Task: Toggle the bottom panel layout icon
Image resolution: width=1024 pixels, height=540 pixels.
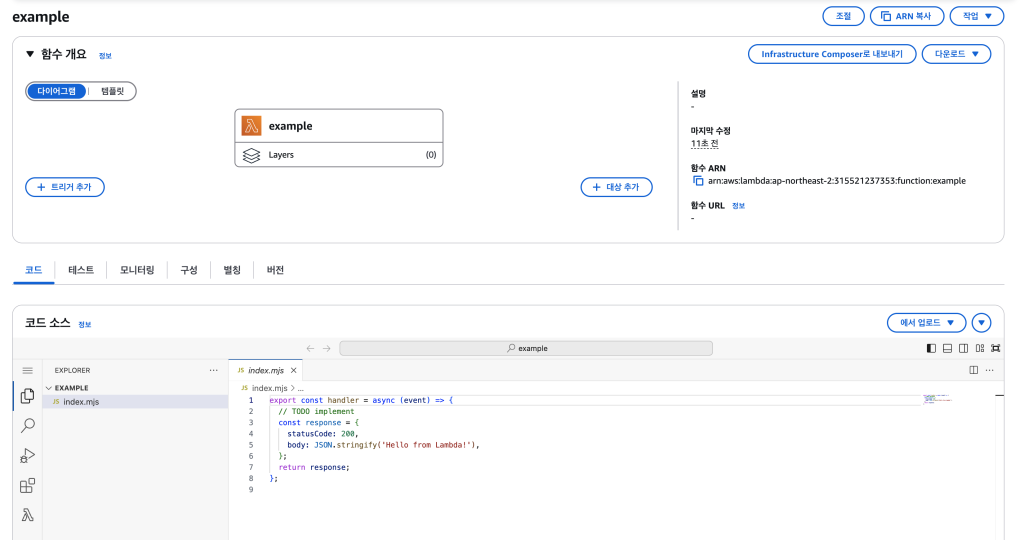Action: pyautogui.click(x=948, y=348)
